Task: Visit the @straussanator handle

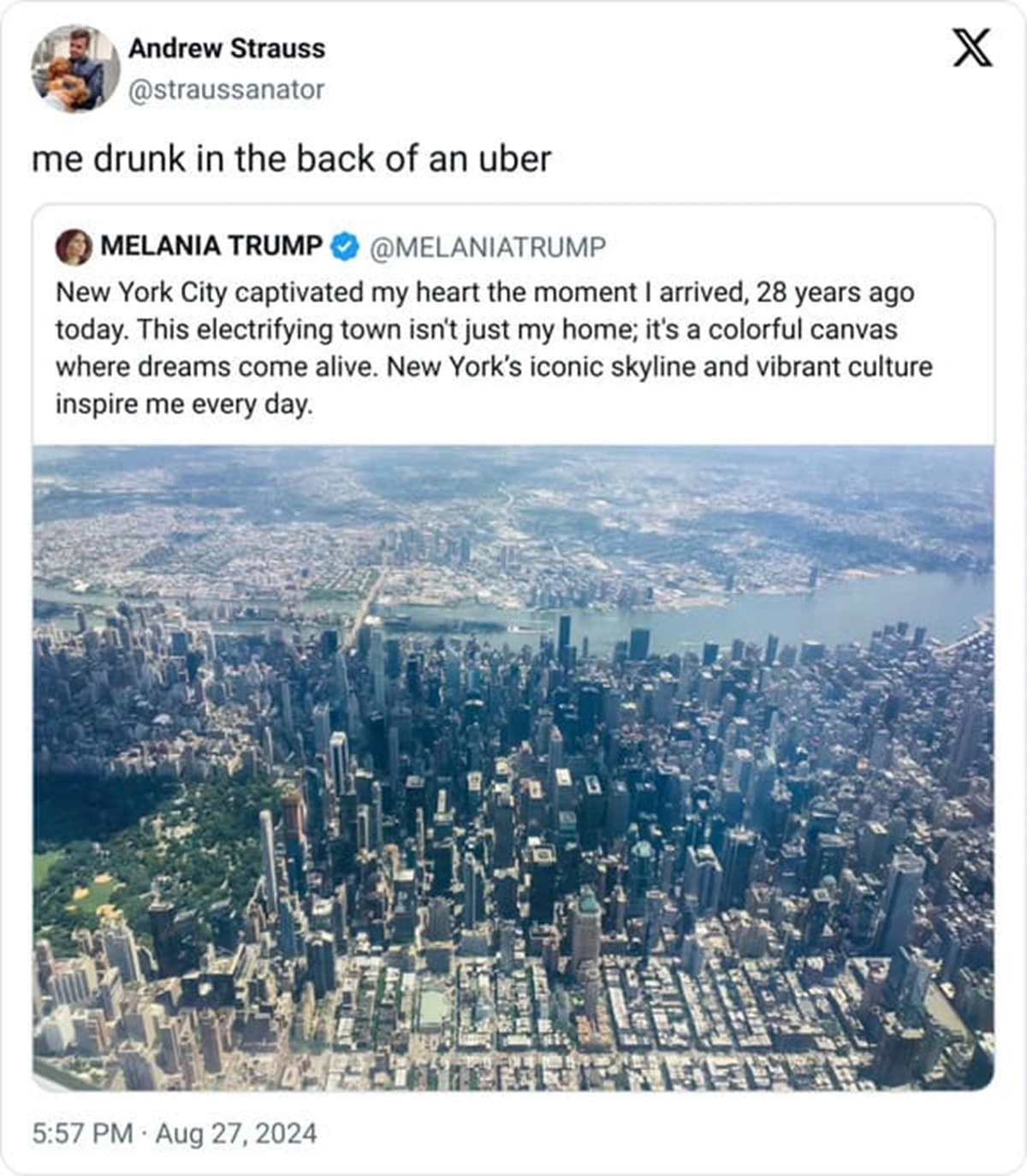Action: (x=227, y=90)
